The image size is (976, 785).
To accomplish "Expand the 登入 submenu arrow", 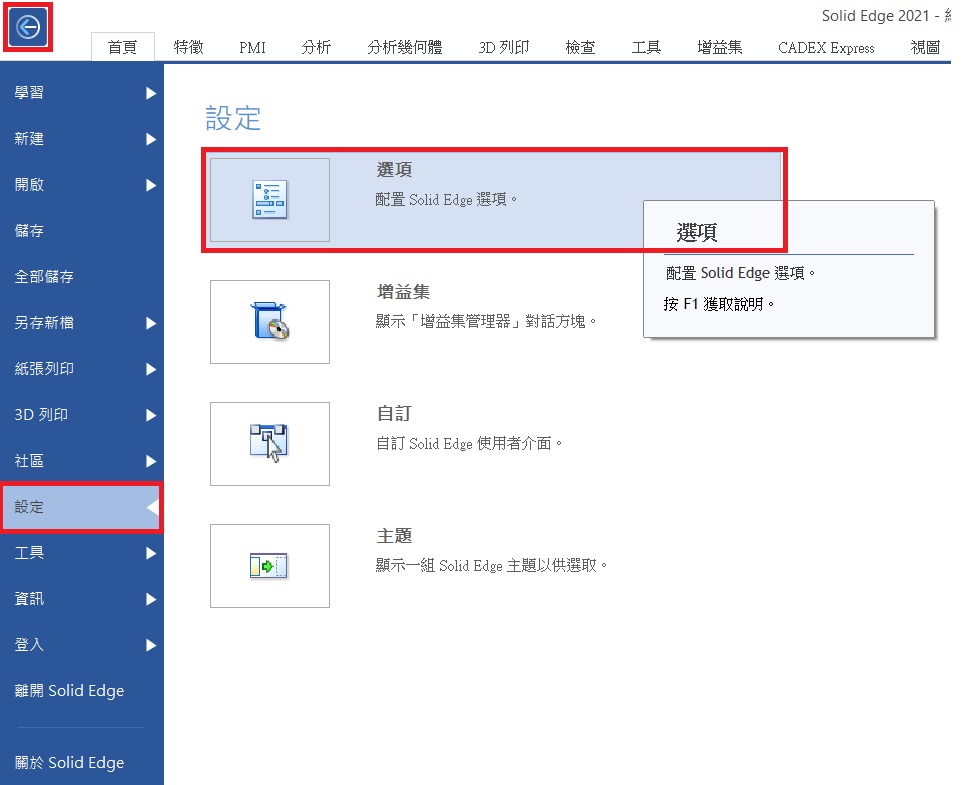I will [151, 646].
